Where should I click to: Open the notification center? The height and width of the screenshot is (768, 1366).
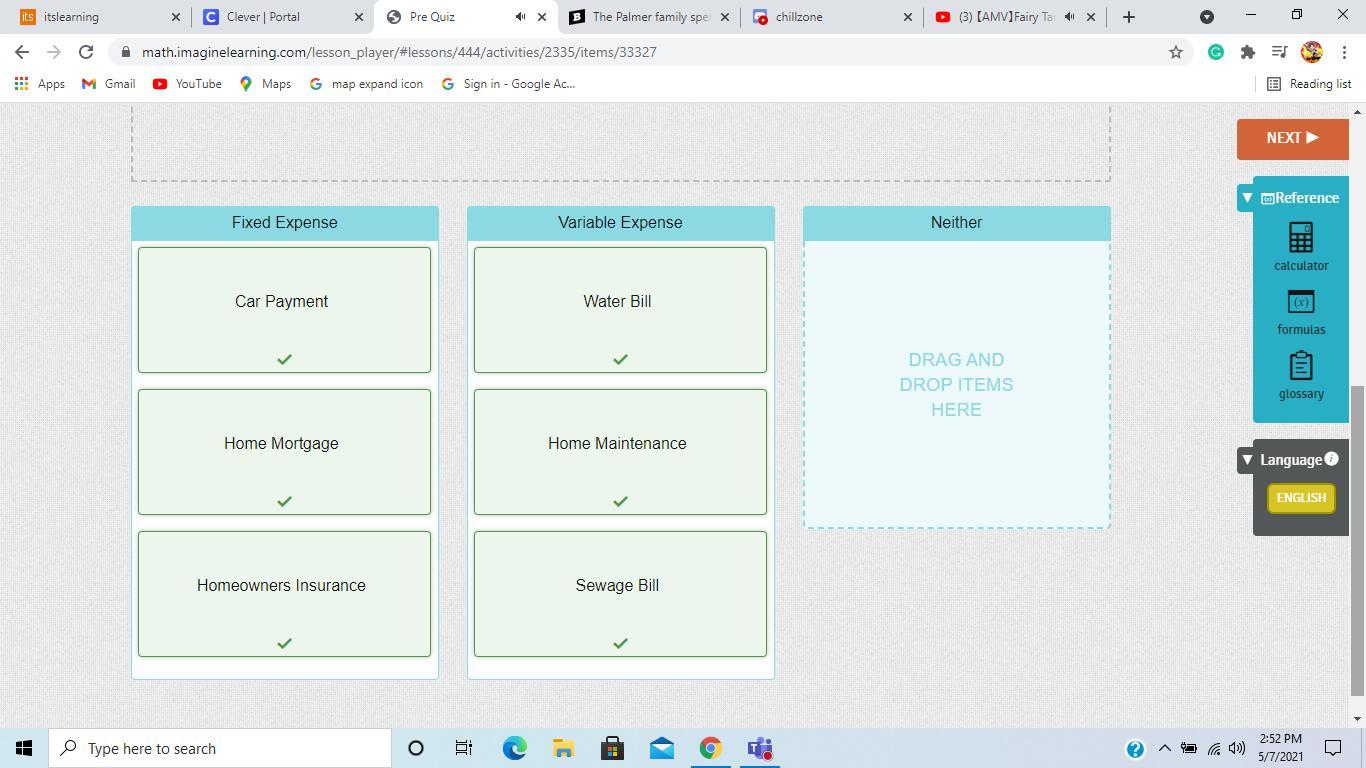click(1333, 748)
